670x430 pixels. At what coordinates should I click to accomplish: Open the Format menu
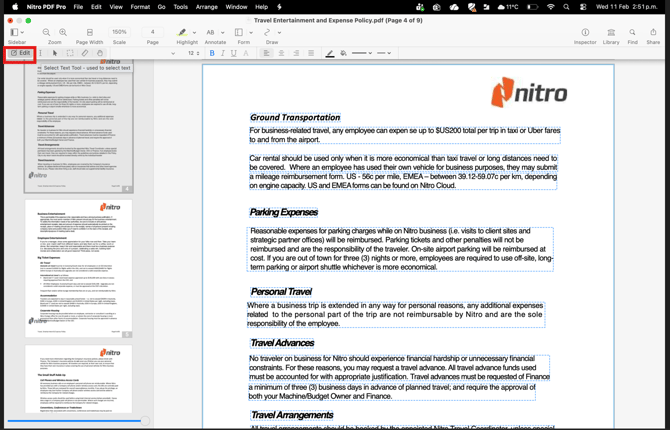point(140,7)
